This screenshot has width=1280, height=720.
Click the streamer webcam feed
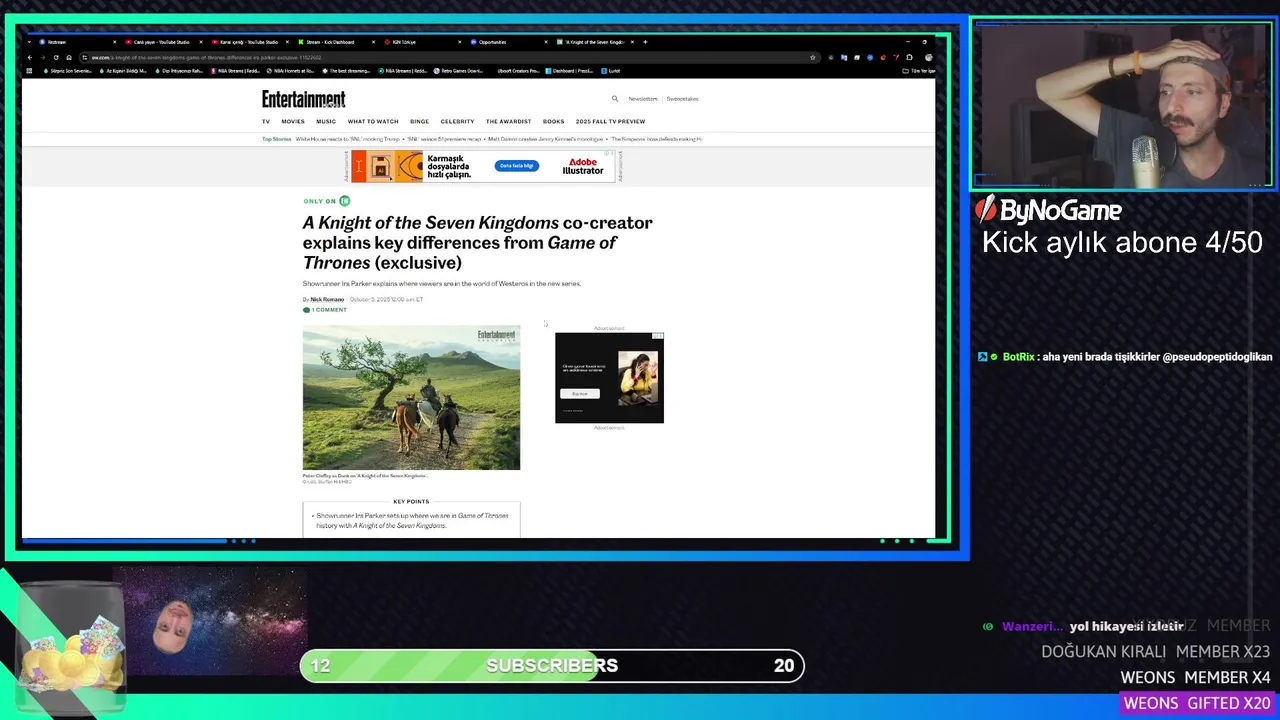tap(1122, 105)
